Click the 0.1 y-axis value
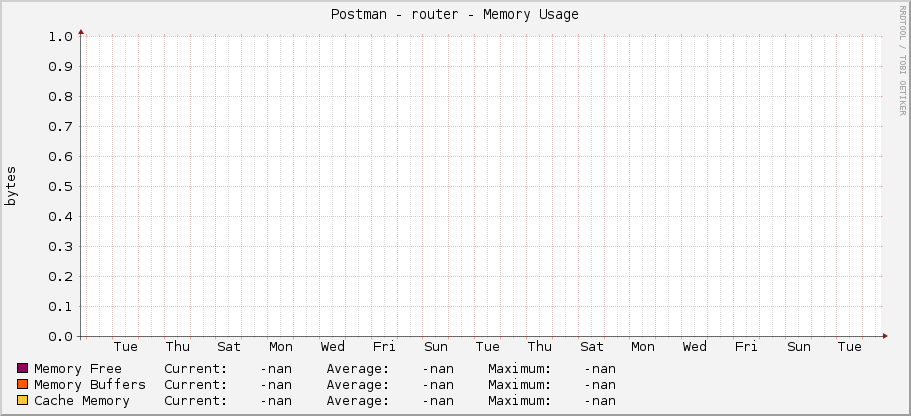The width and height of the screenshot is (911, 416). click(x=60, y=307)
